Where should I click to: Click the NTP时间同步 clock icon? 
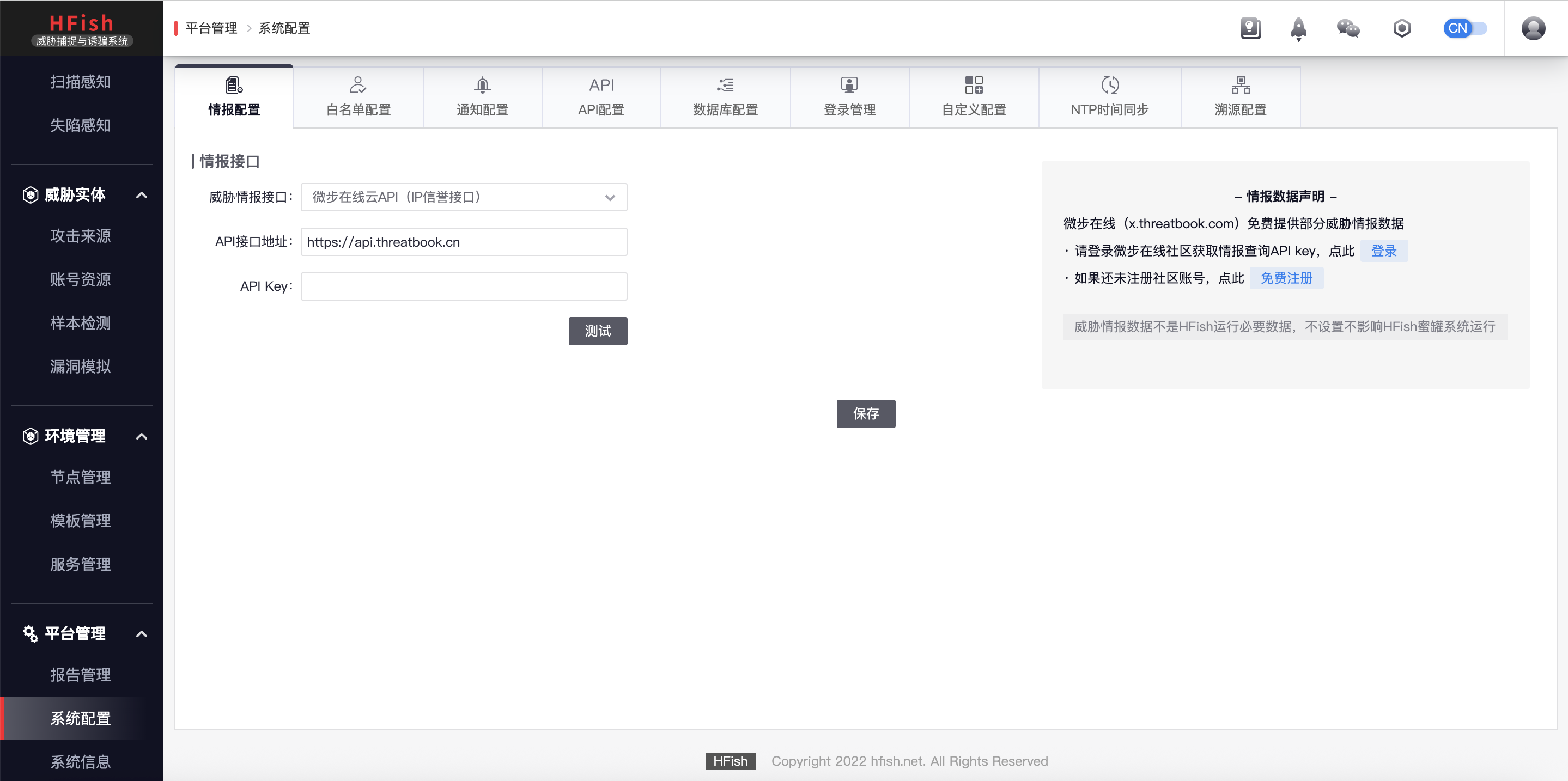pyautogui.click(x=1109, y=85)
